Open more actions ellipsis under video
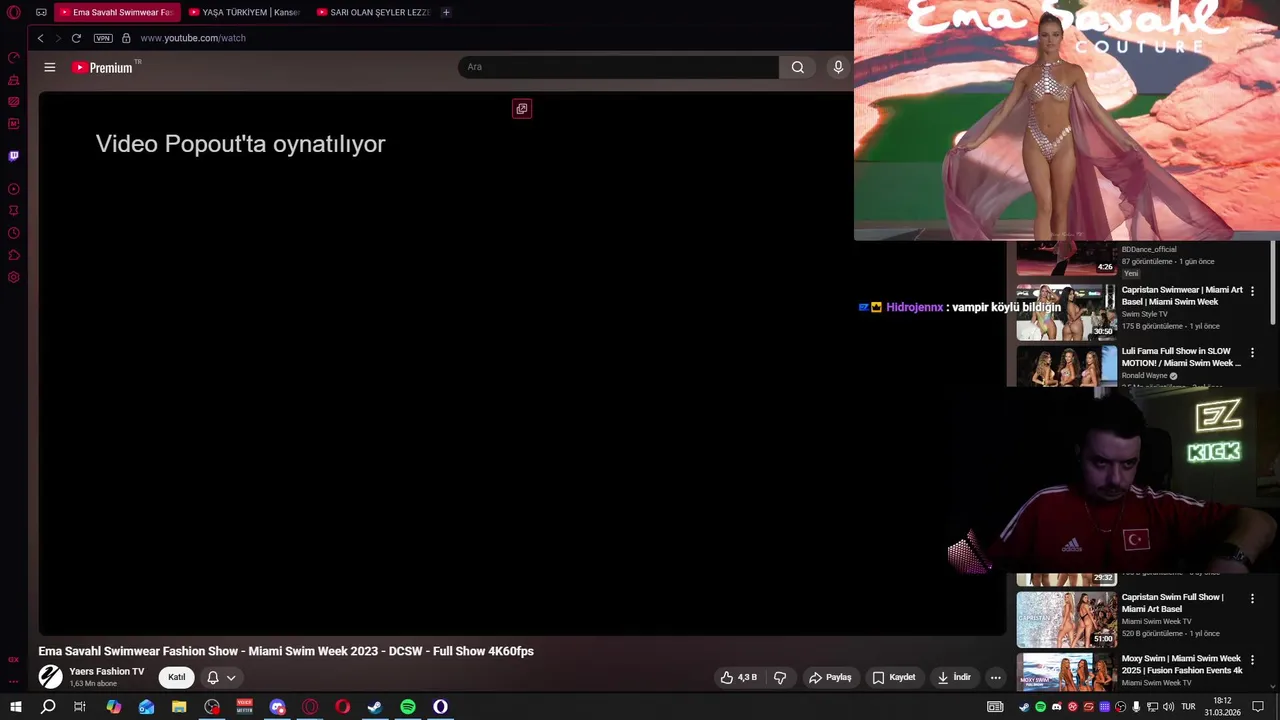The image size is (1280, 720). tap(995, 677)
